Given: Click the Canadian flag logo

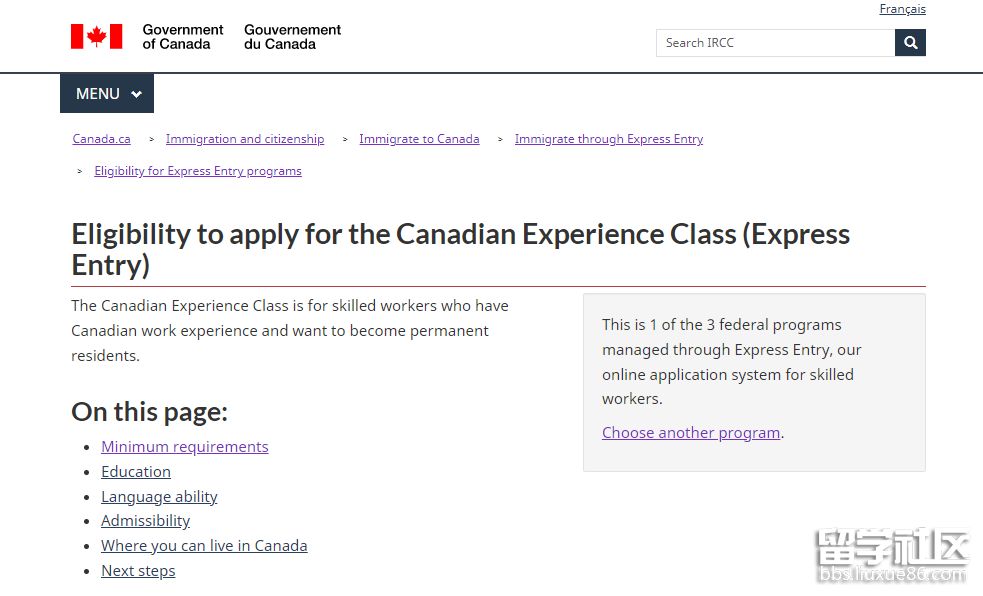Looking at the screenshot, I should (97, 36).
